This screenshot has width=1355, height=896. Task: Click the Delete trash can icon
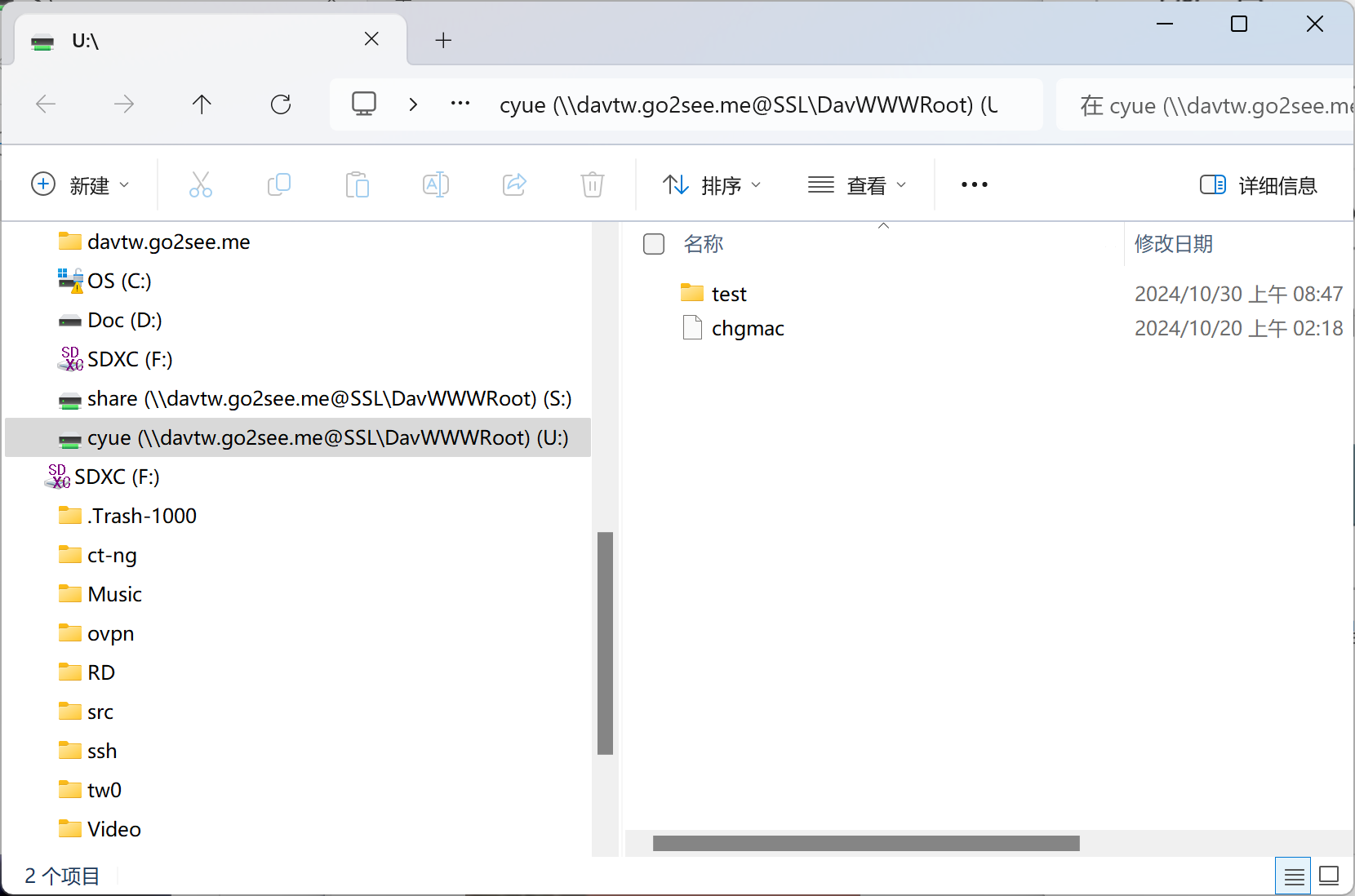pos(593,185)
